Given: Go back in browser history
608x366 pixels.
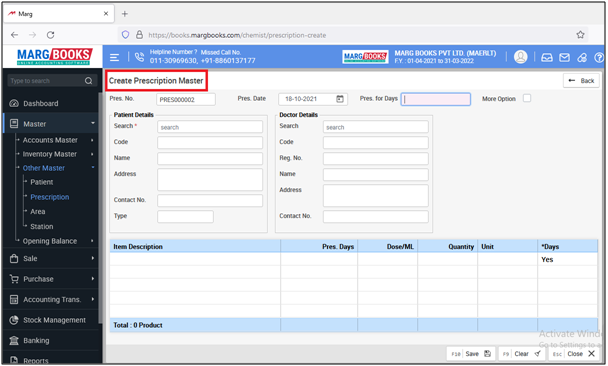Looking at the screenshot, I should (15, 35).
